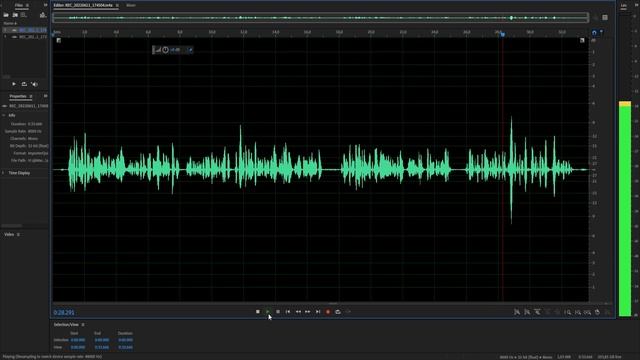Switch to the Selection/View panel tab
The height and width of the screenshot is (360, 640).
coord(66,324)
